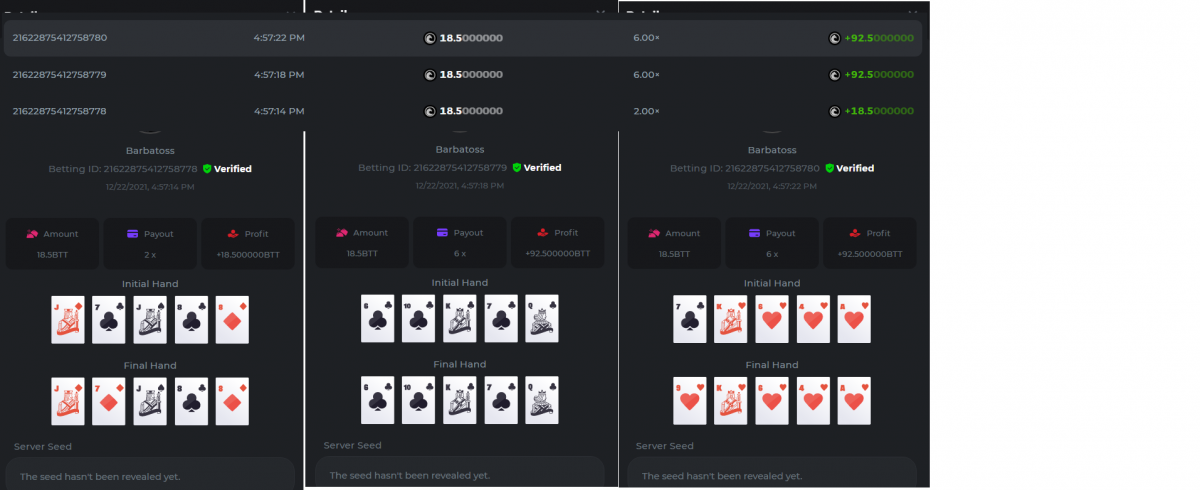Click the Payout 6 x box in the right panel

(x=772, y=243)
